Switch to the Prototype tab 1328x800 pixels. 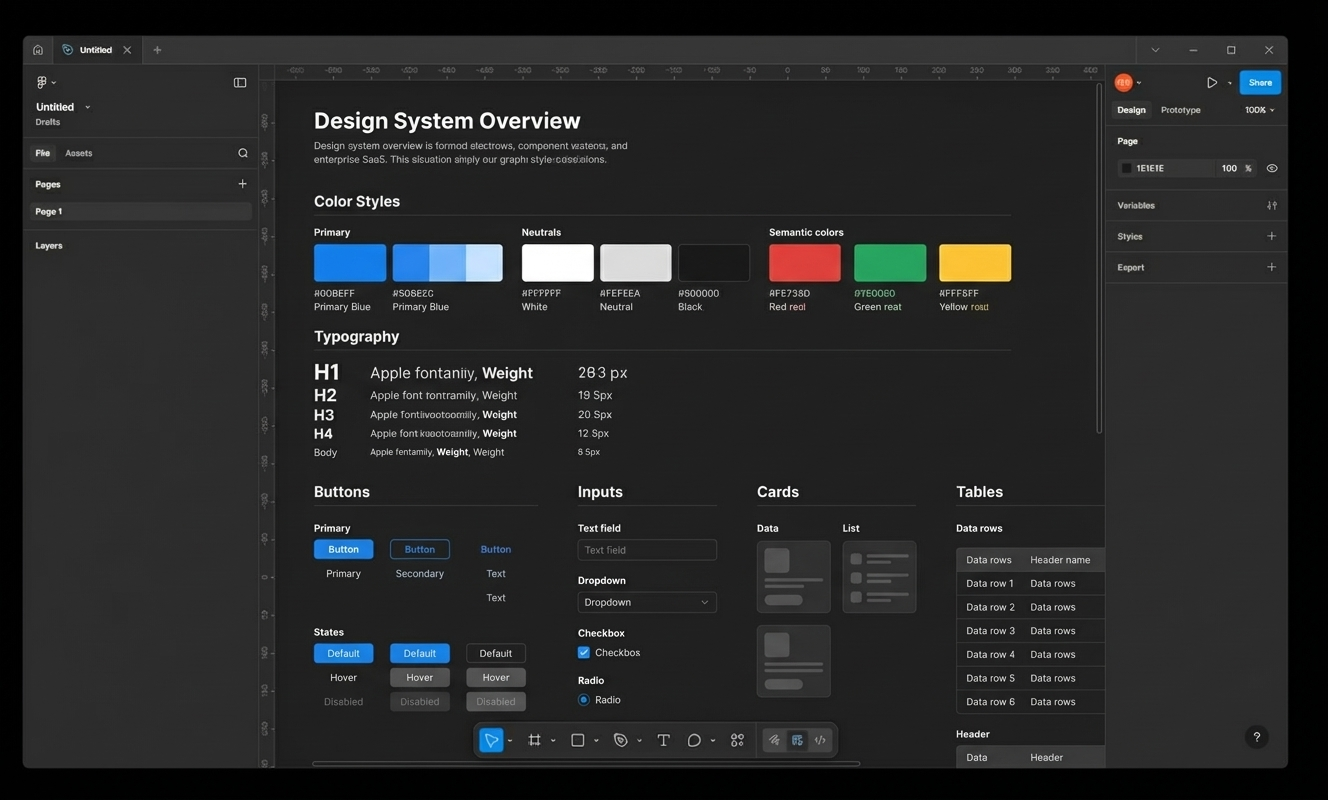click(1180, 110)
